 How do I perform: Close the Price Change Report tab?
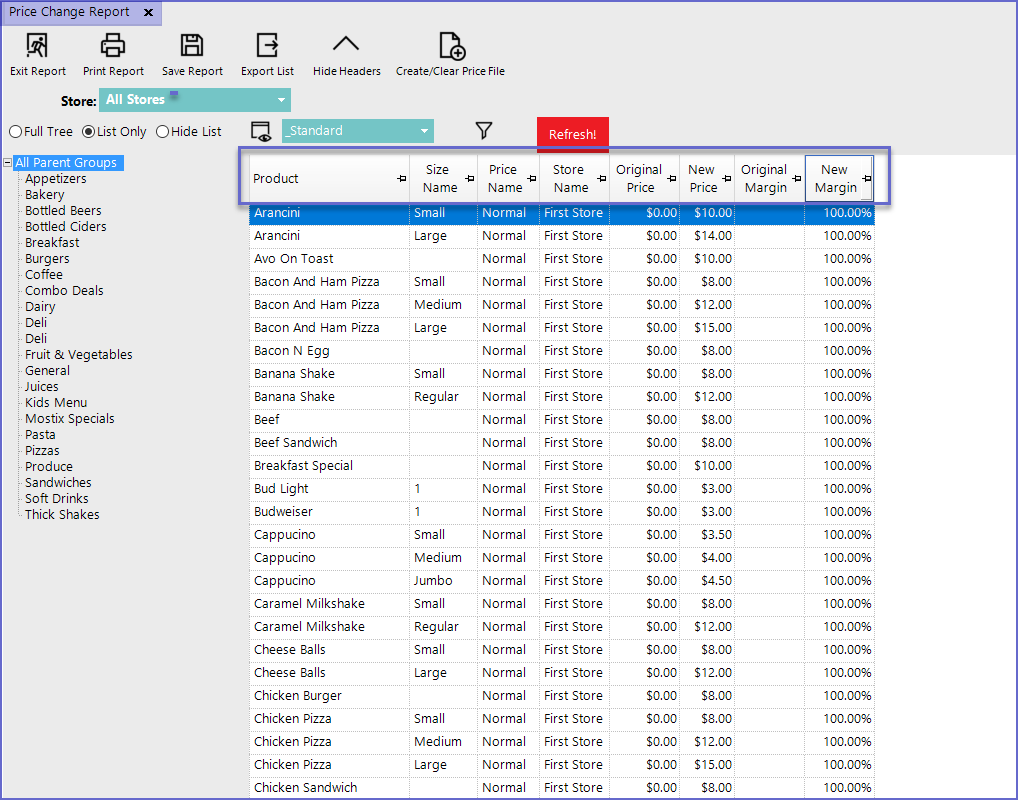(x=148, y=13)
